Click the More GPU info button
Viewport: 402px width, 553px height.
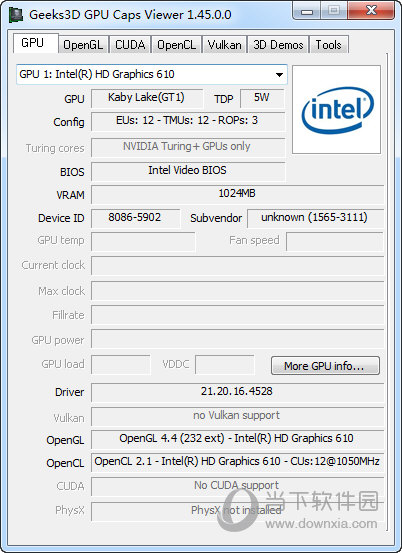(x=325, y=366)
